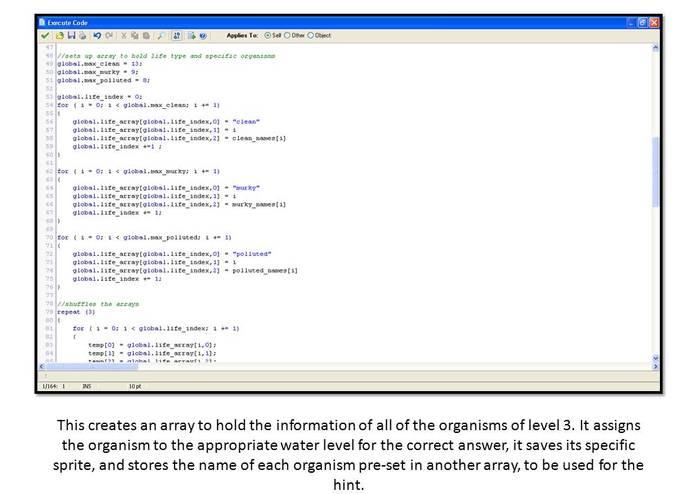Open the find magnifier tool
Screen dimensions: 695x494
tap(161, 35)
